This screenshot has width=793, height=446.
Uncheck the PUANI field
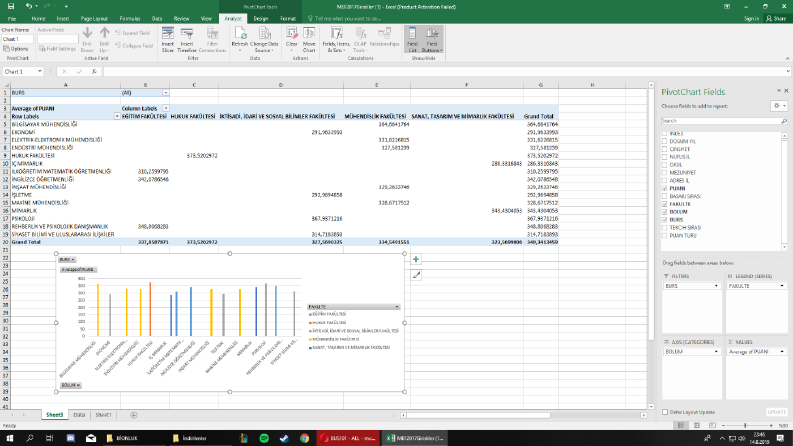pyautogui.click(x=665, y=188)
